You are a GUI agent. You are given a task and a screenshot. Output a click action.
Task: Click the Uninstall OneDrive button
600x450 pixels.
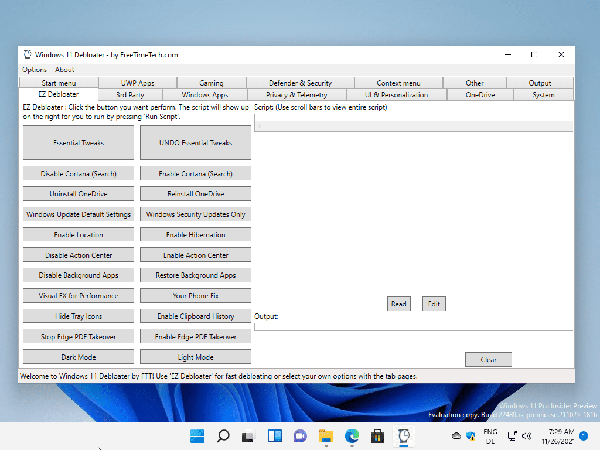point(78,194)
